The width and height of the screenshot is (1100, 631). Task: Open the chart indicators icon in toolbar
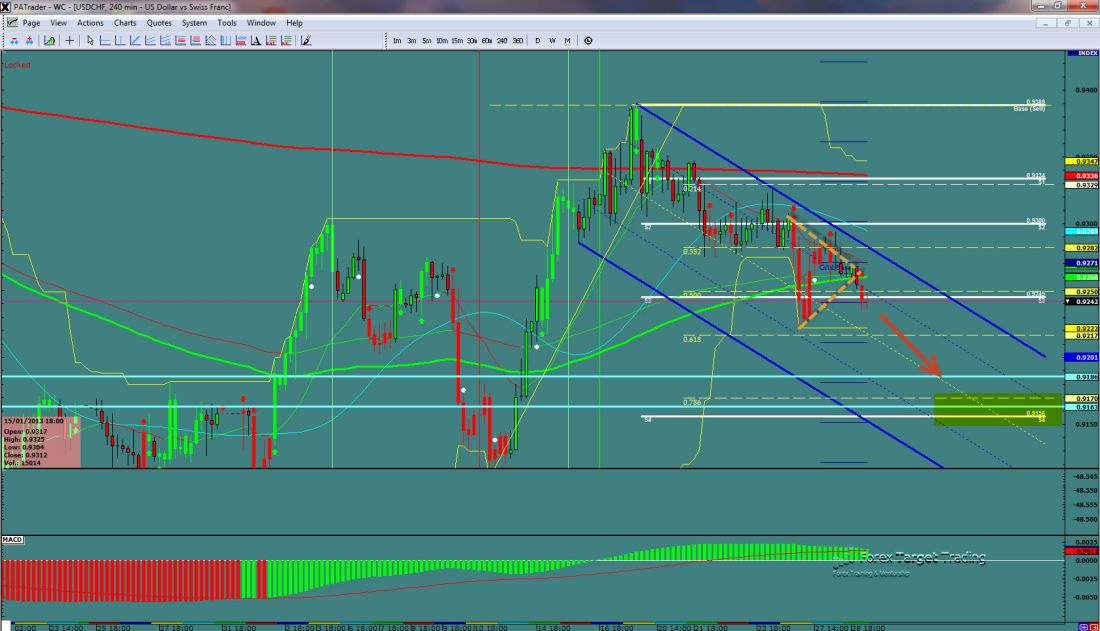click(x=47, y=41)
